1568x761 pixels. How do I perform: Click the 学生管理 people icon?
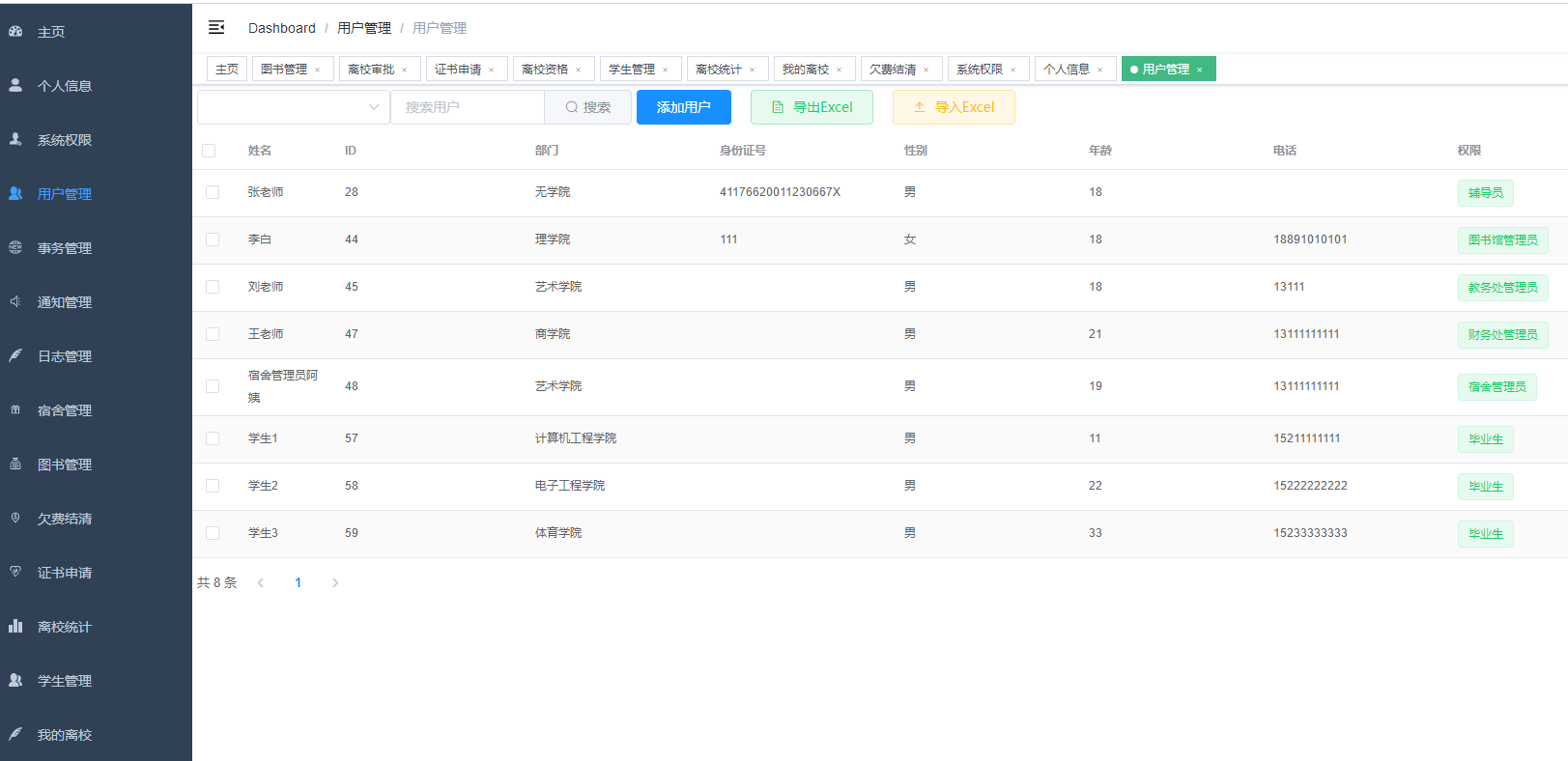[15, 680]
